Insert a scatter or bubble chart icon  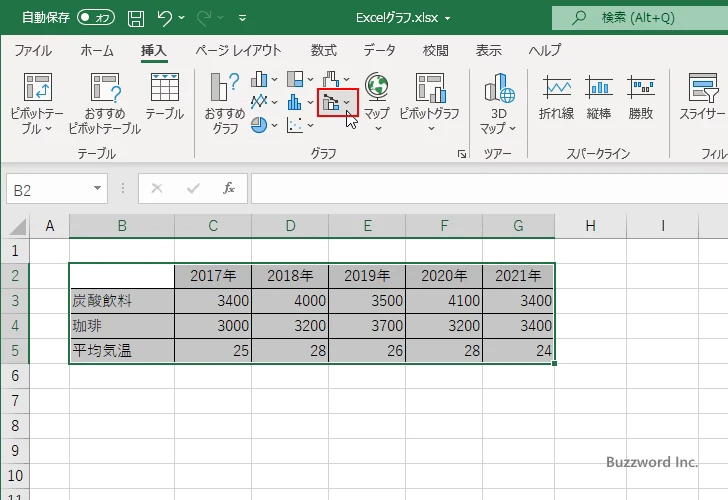click(294, 124)
